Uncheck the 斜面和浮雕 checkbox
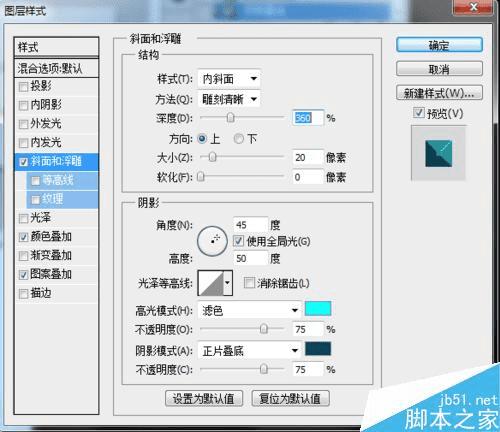 pos(23,162)
